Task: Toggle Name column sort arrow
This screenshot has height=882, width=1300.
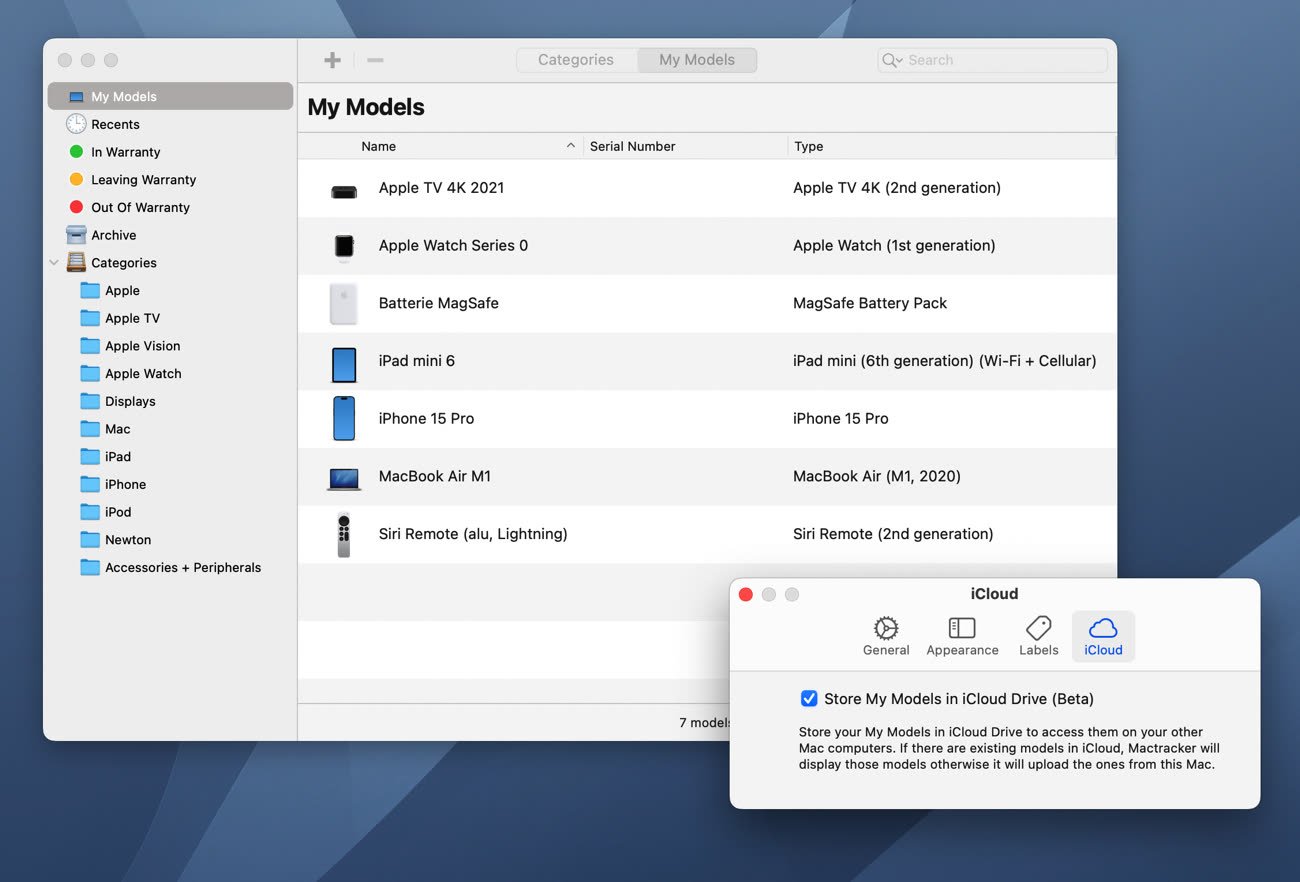Action: (x=571, y=146)
